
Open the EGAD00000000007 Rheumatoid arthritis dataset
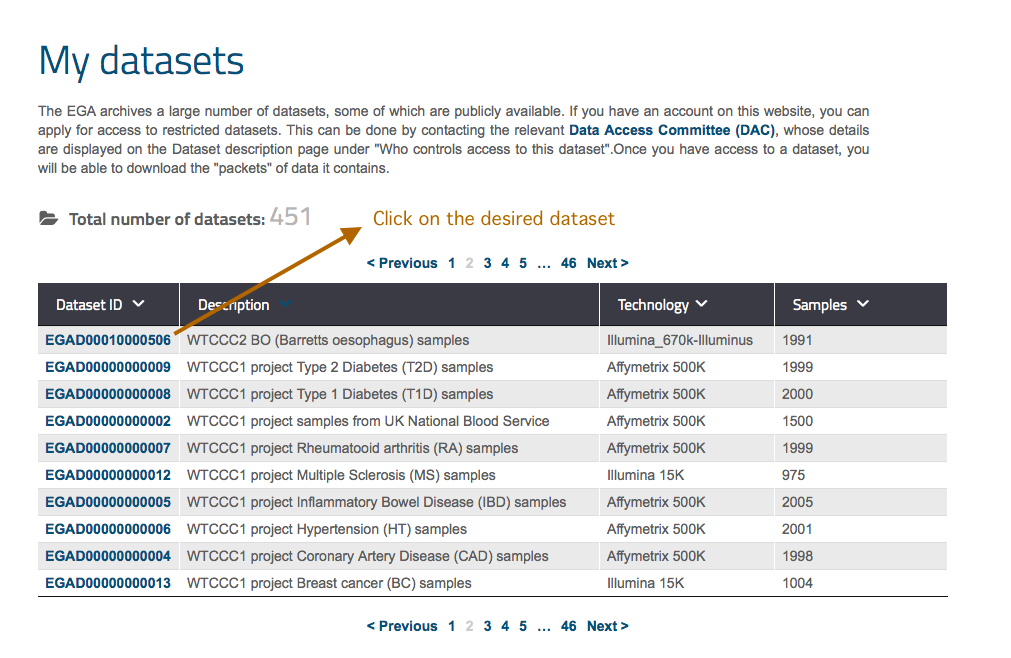coord(108,448)
